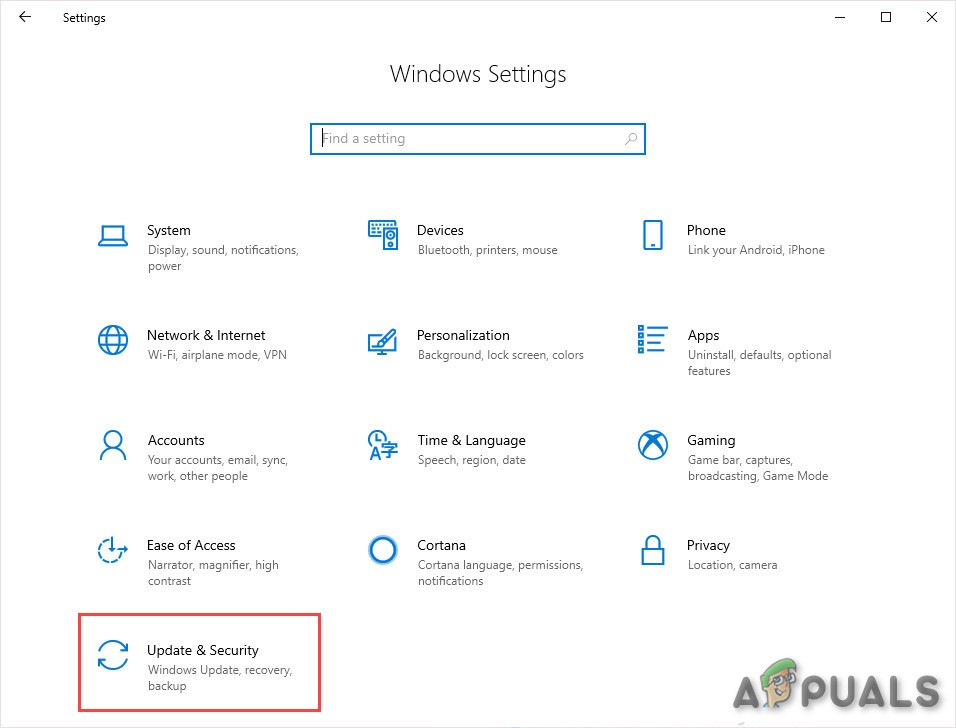The width and height of the screenshot is (956, 728).
Task: Click the System laptop icon
Action: tap(113, 236)
